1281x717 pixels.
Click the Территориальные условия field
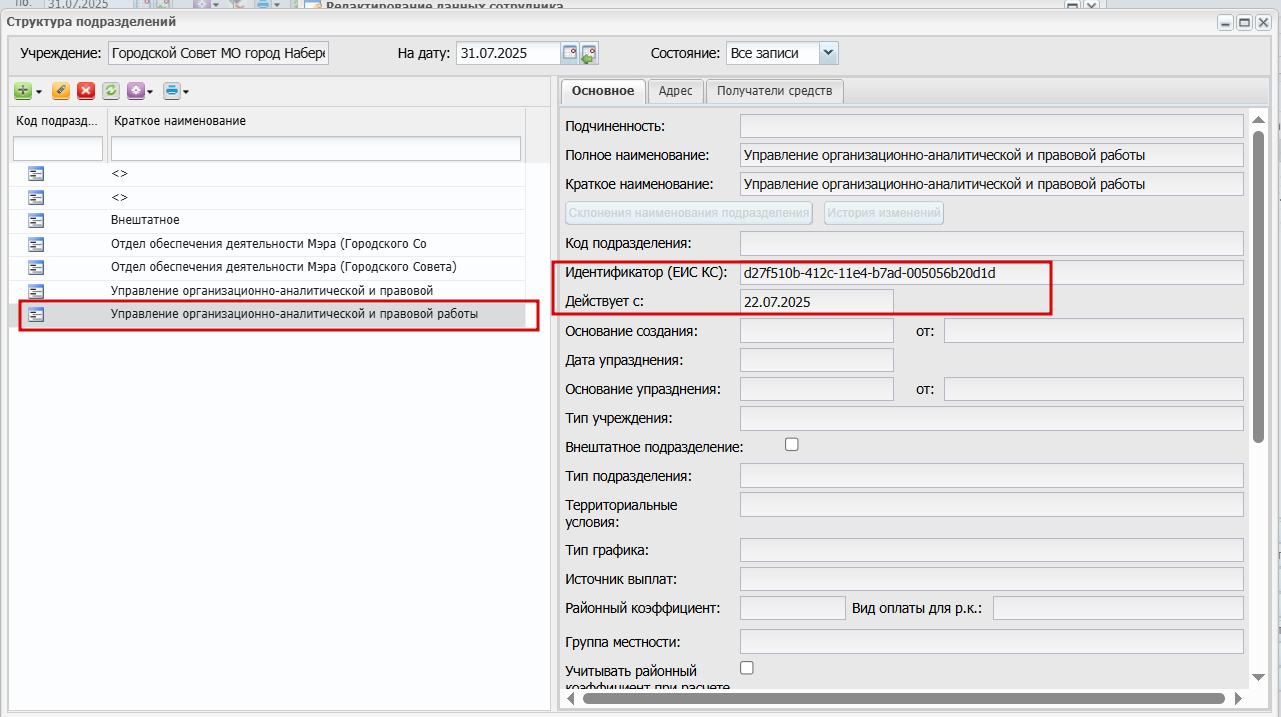pyautogui.click(x=992, y=505)
